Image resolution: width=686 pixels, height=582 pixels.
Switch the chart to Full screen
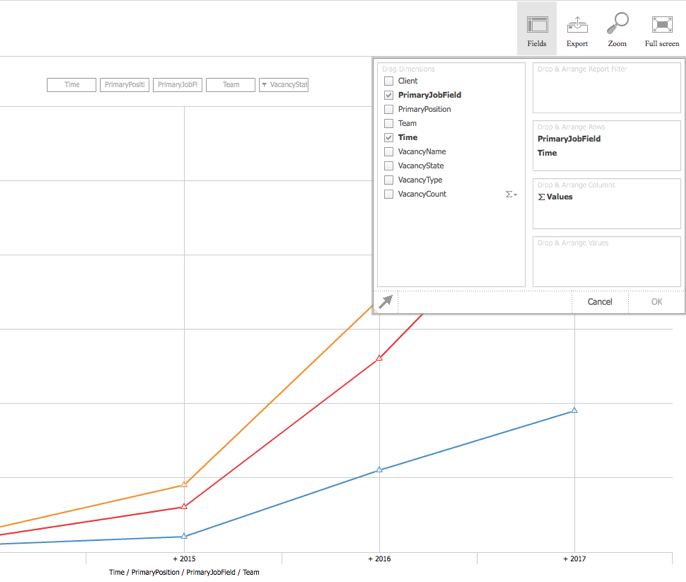tap(661, 29)
